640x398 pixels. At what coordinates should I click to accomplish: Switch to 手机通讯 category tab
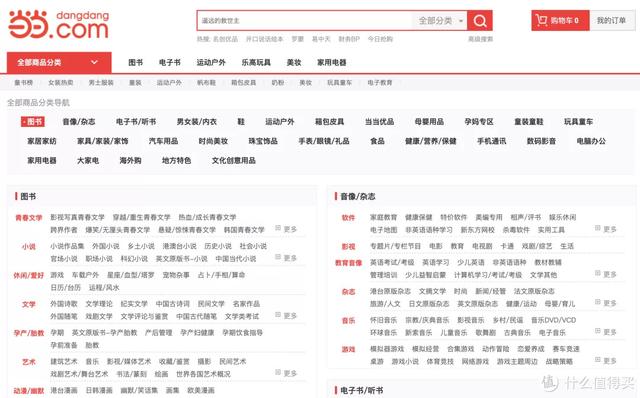(491, 141)
